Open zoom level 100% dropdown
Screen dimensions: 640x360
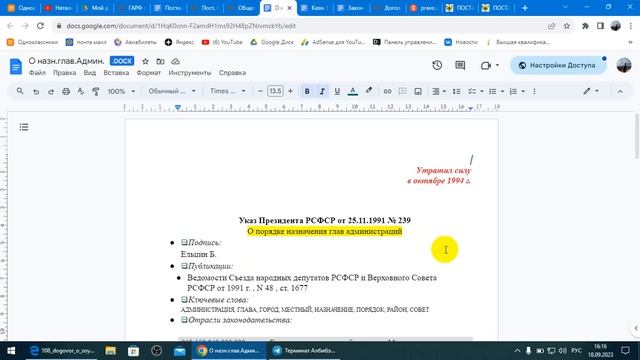[x=121, y=91]
